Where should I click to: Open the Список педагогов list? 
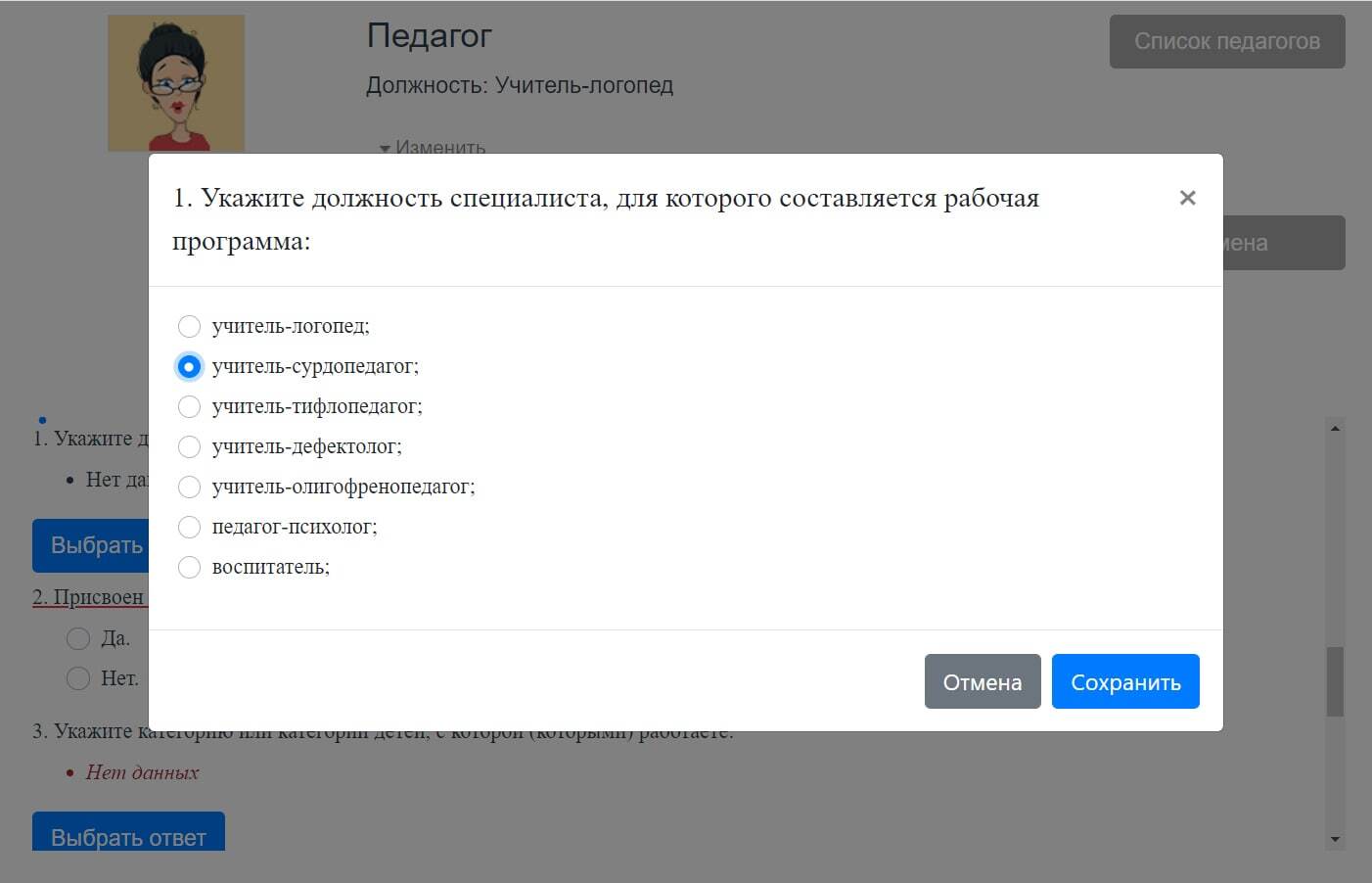point(1226,41)
